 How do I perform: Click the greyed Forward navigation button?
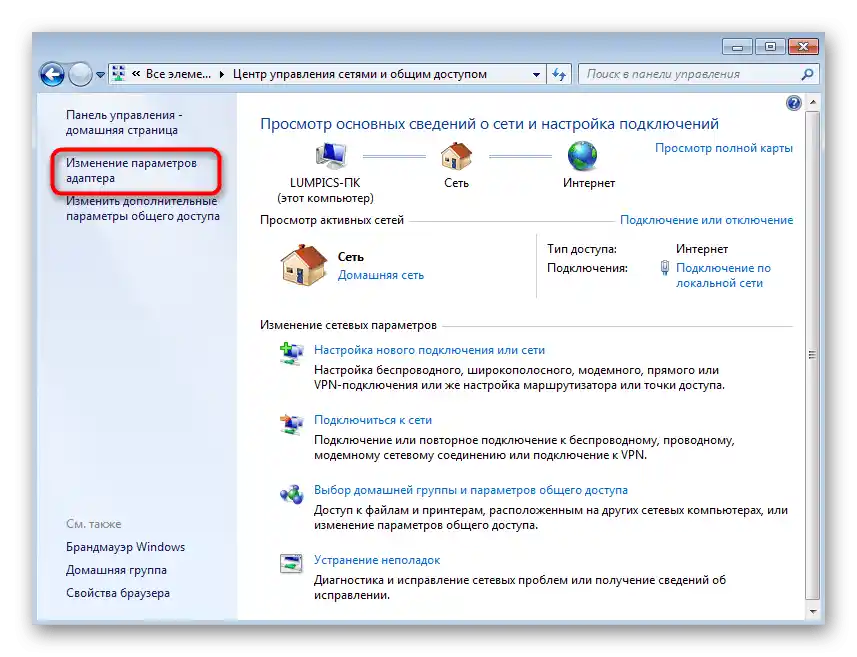80,74
